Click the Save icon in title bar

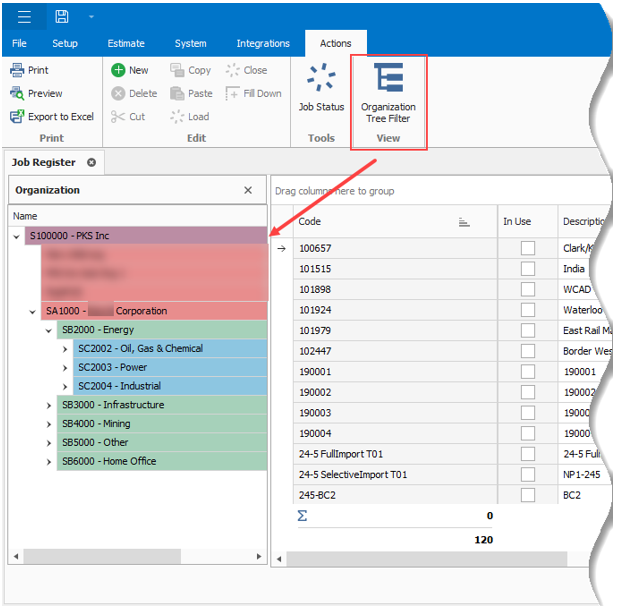pos(62,16)
